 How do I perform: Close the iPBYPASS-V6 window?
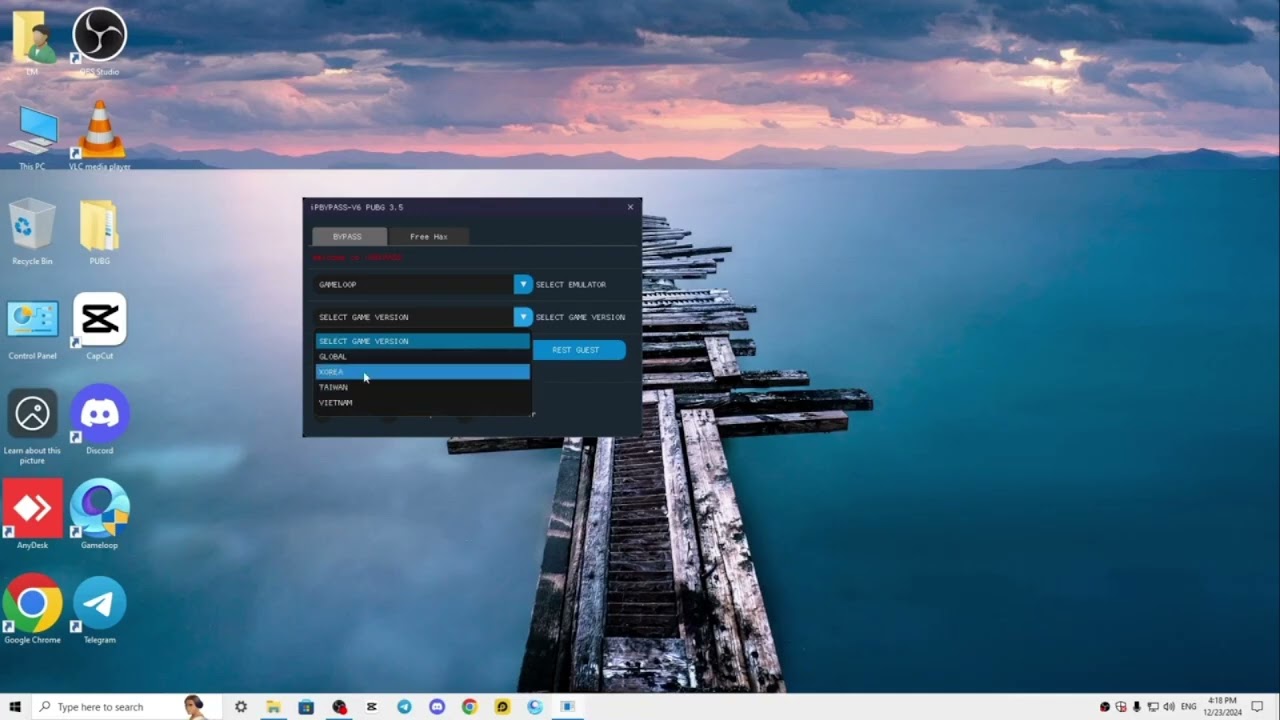pyautogui.click(x=630, y=207)
